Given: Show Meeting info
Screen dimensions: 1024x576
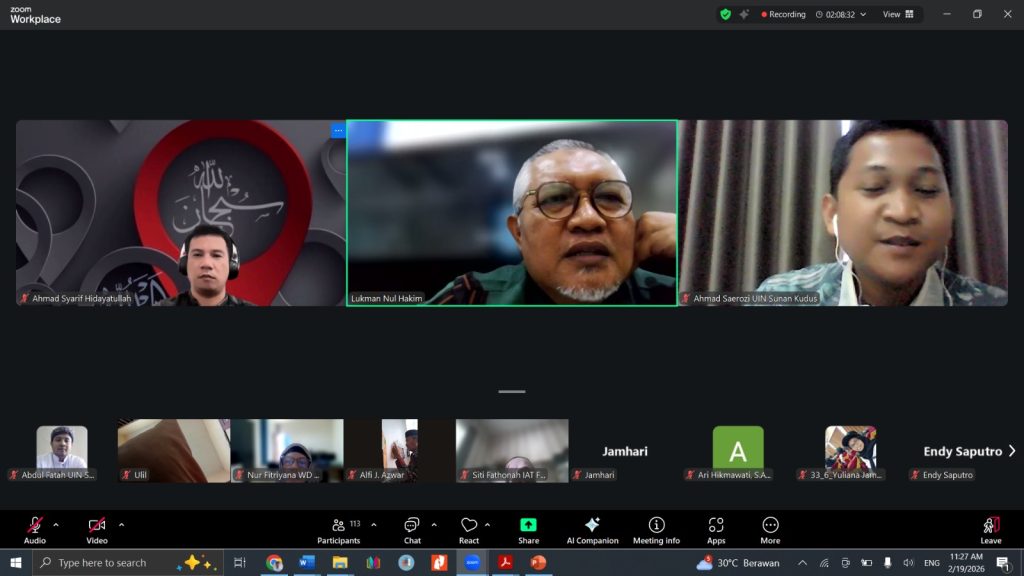Looking at the screenshot, I should 656,530.
